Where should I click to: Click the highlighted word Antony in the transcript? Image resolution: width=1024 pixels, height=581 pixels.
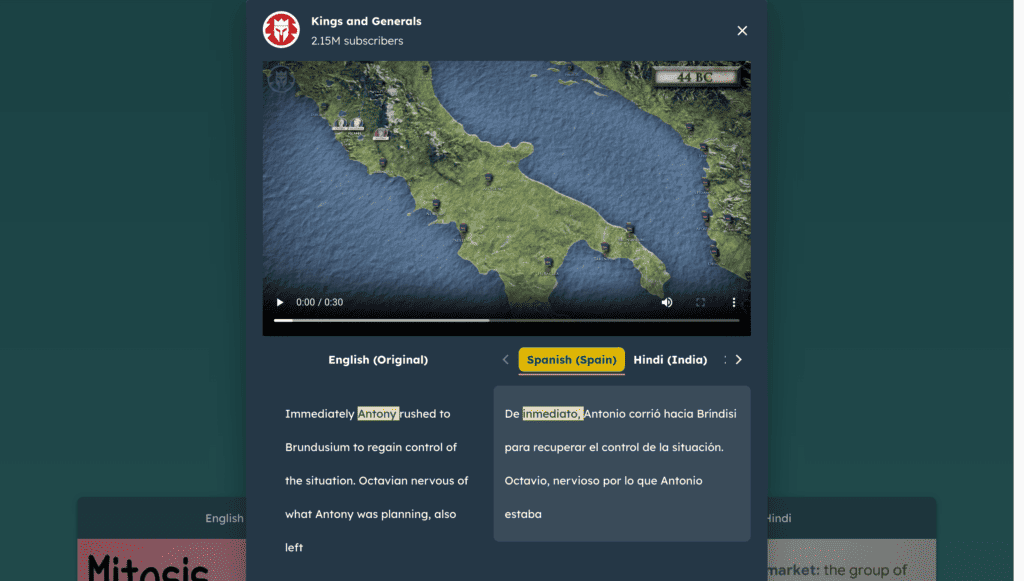tap(378, 414)
